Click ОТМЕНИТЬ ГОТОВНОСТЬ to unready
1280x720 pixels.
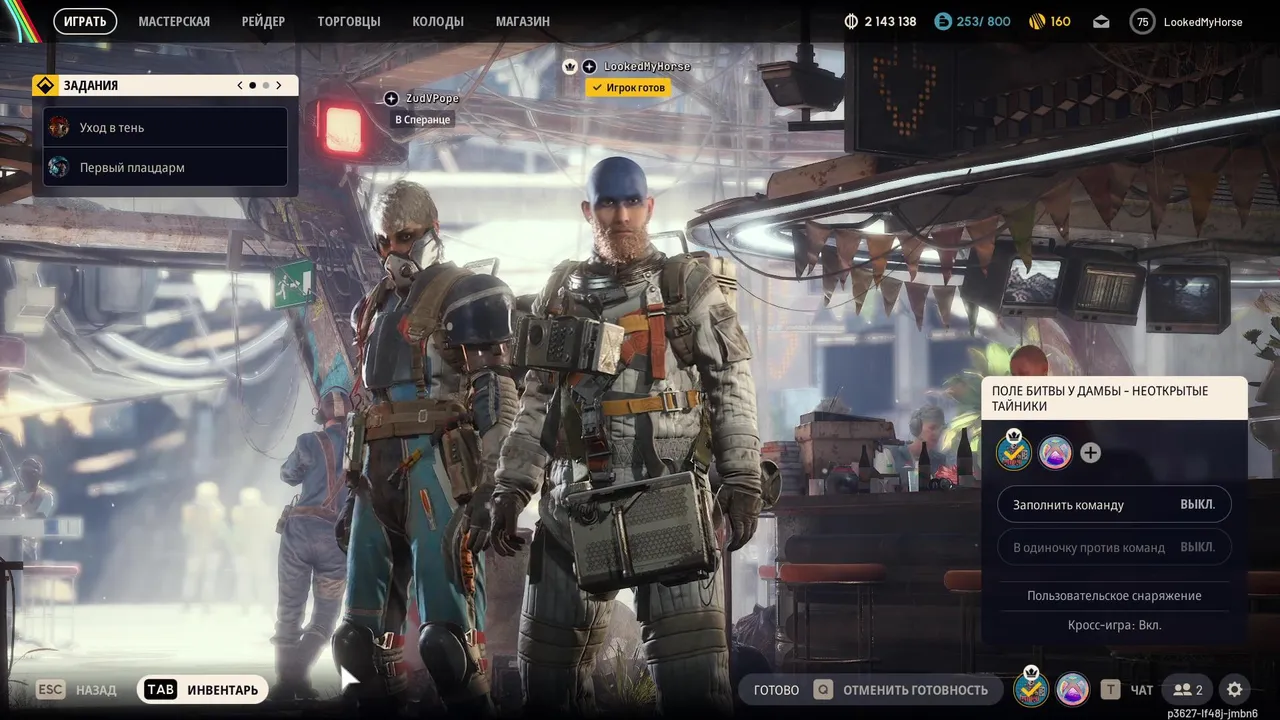(x=915, y=690)
